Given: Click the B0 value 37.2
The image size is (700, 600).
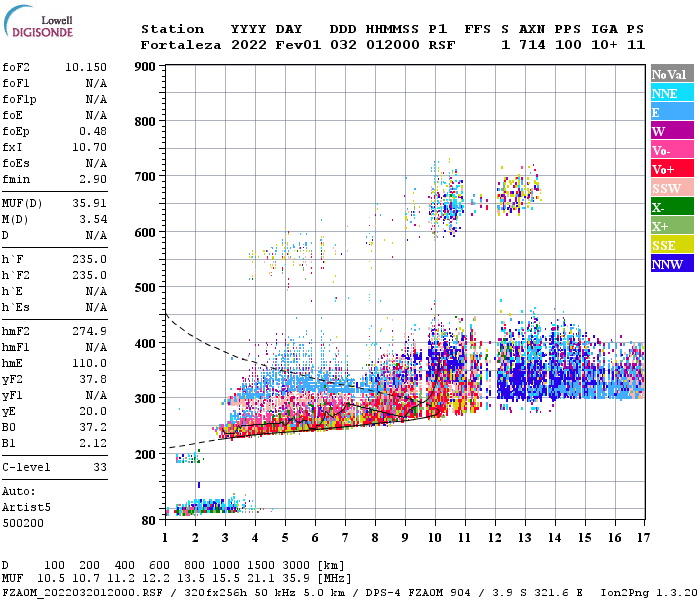Looking at the screenshot, I should point(93,427).
